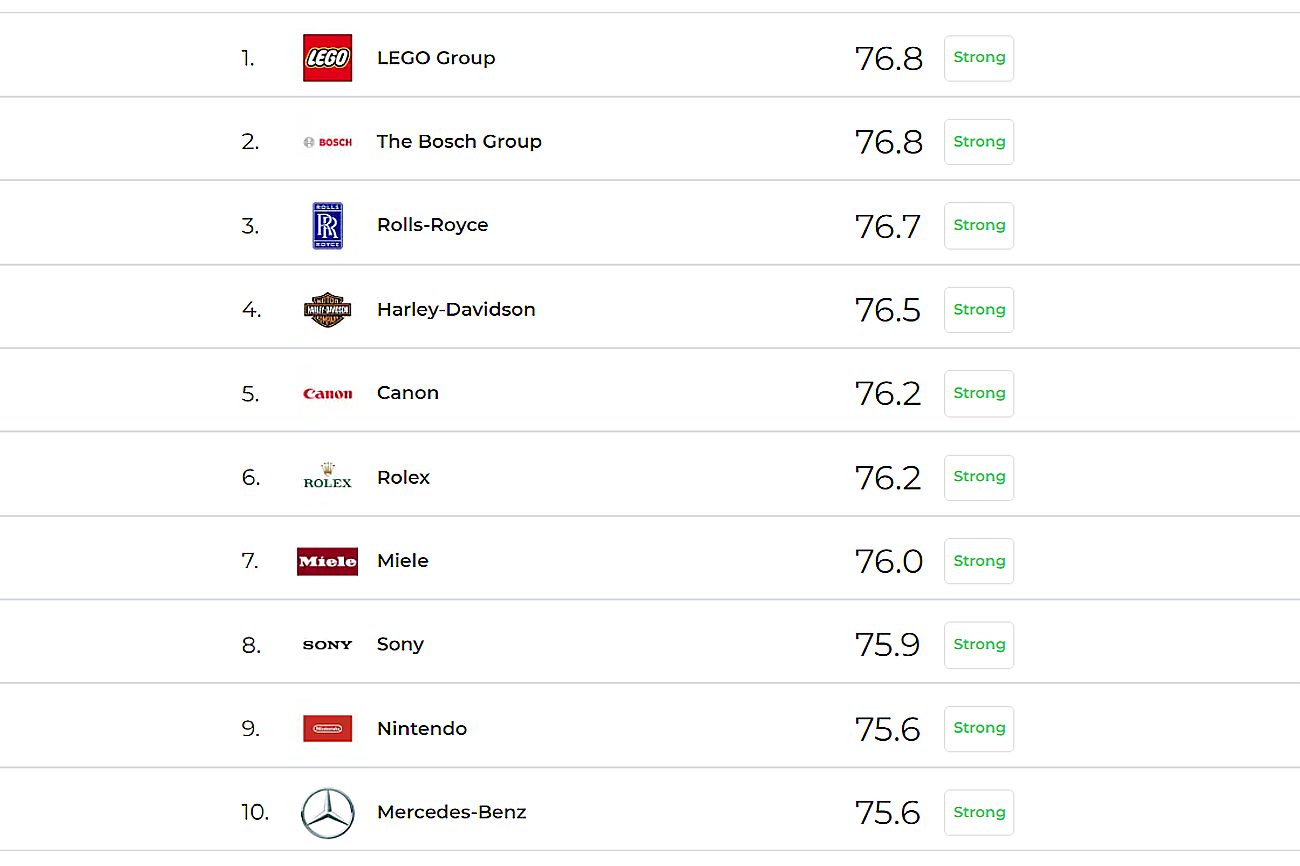Click the Miele logo badge
1300x866 pixels.
point(327,561)
